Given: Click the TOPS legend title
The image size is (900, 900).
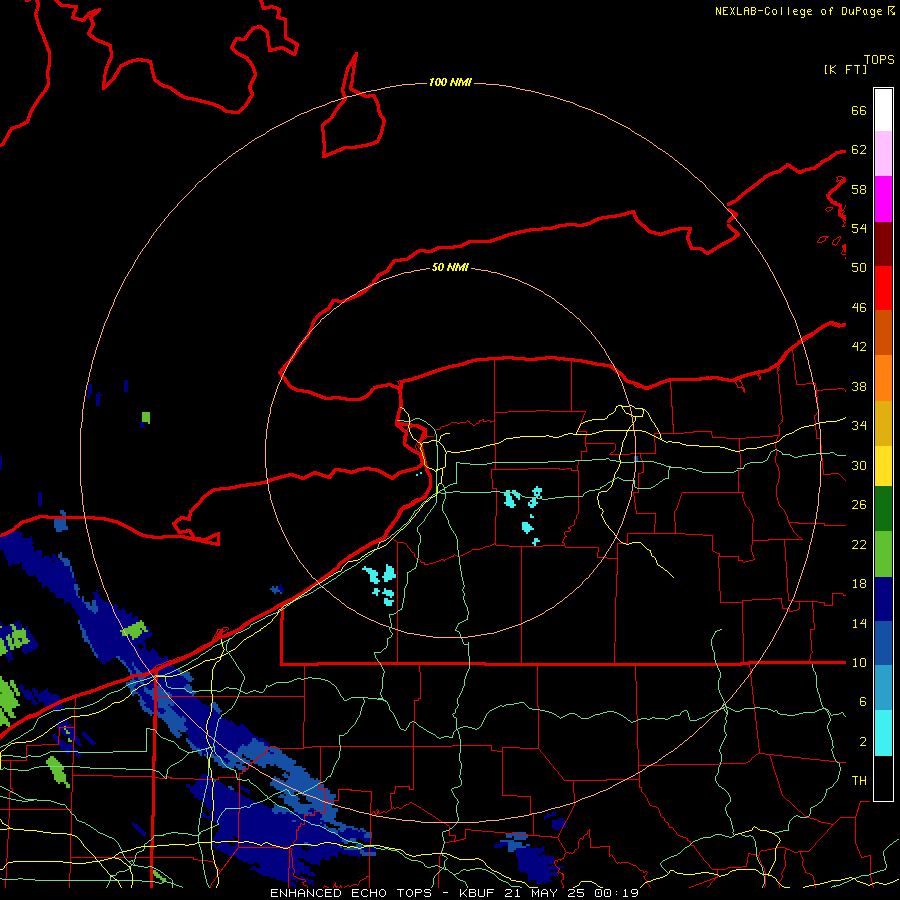Looking at the screenshot, I should pyautogui.click(x=879, y=59).
